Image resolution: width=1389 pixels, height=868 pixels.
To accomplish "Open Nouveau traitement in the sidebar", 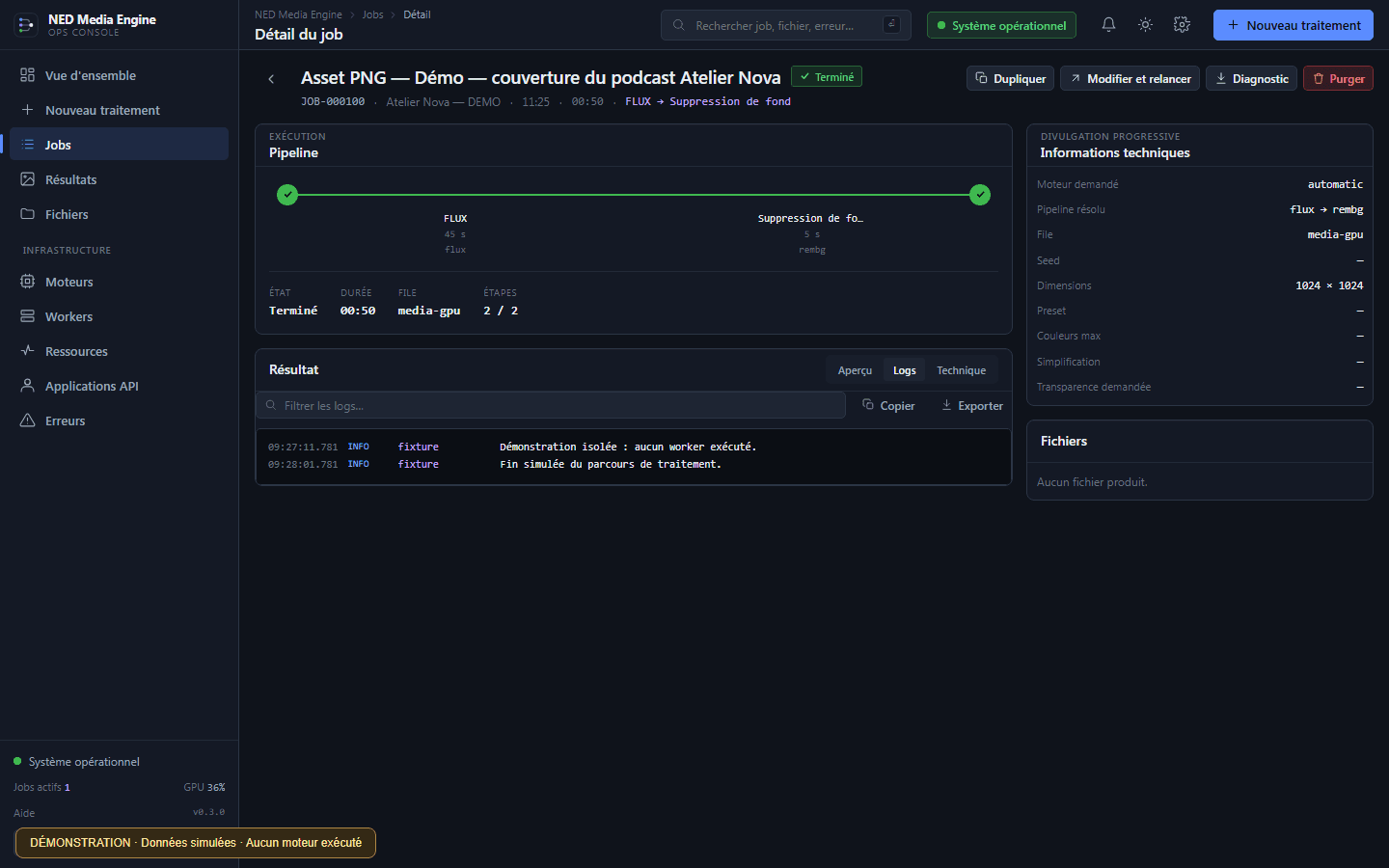I will 119,110.
